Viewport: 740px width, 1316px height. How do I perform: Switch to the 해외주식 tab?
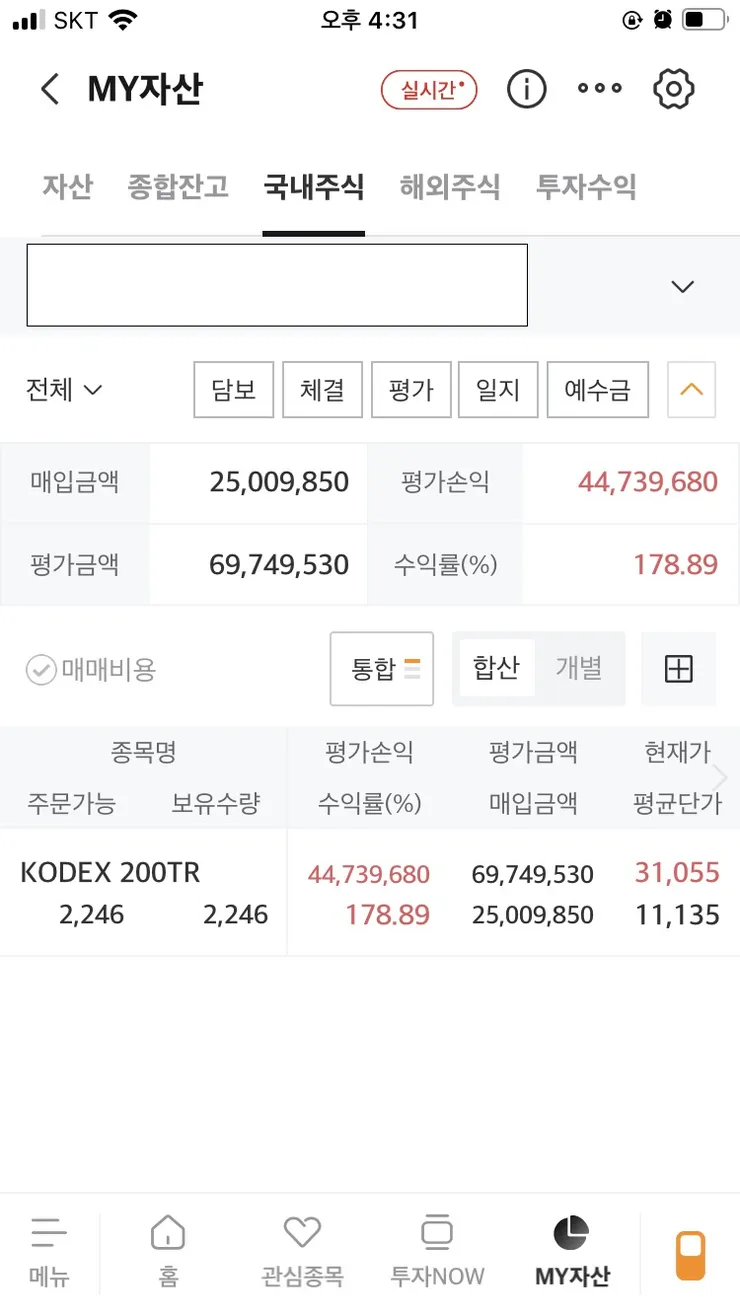[450, 186]
